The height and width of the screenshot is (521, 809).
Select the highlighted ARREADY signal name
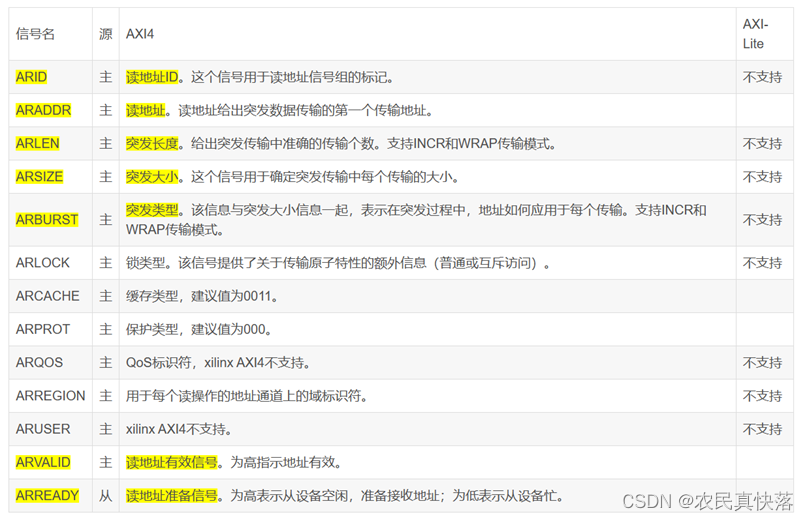[46, 495]
